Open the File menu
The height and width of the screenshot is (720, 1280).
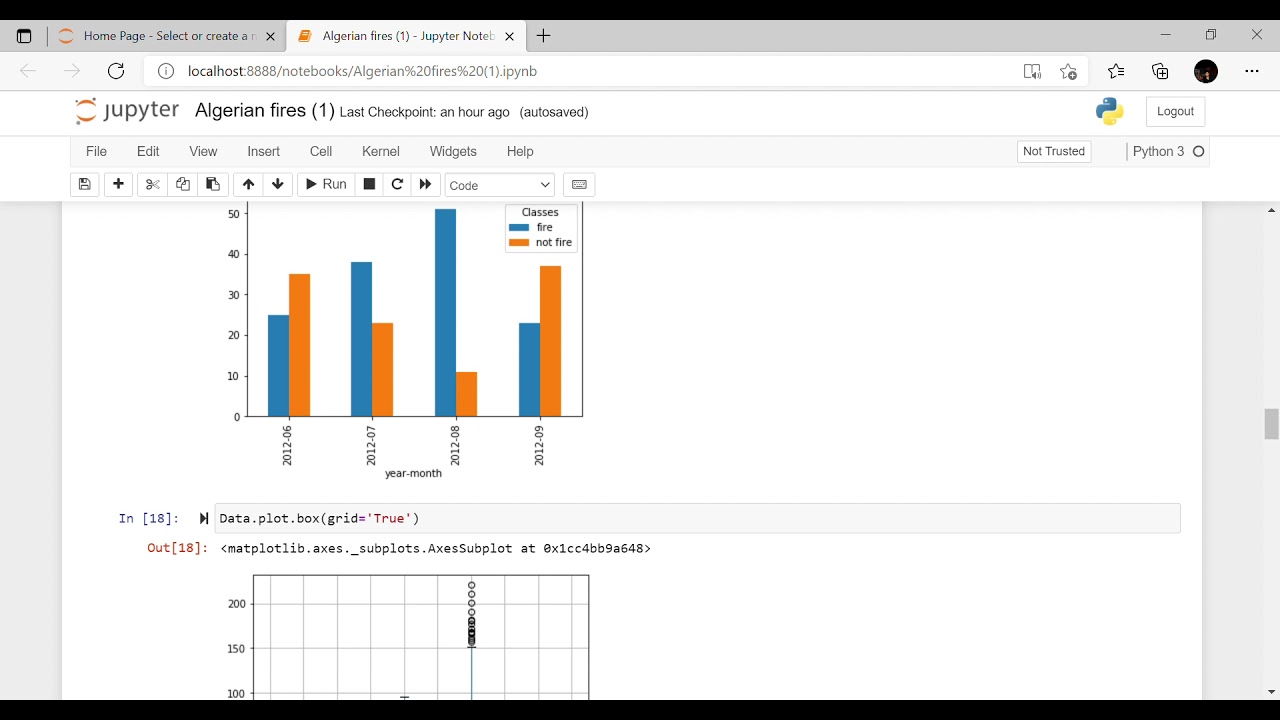96,152
